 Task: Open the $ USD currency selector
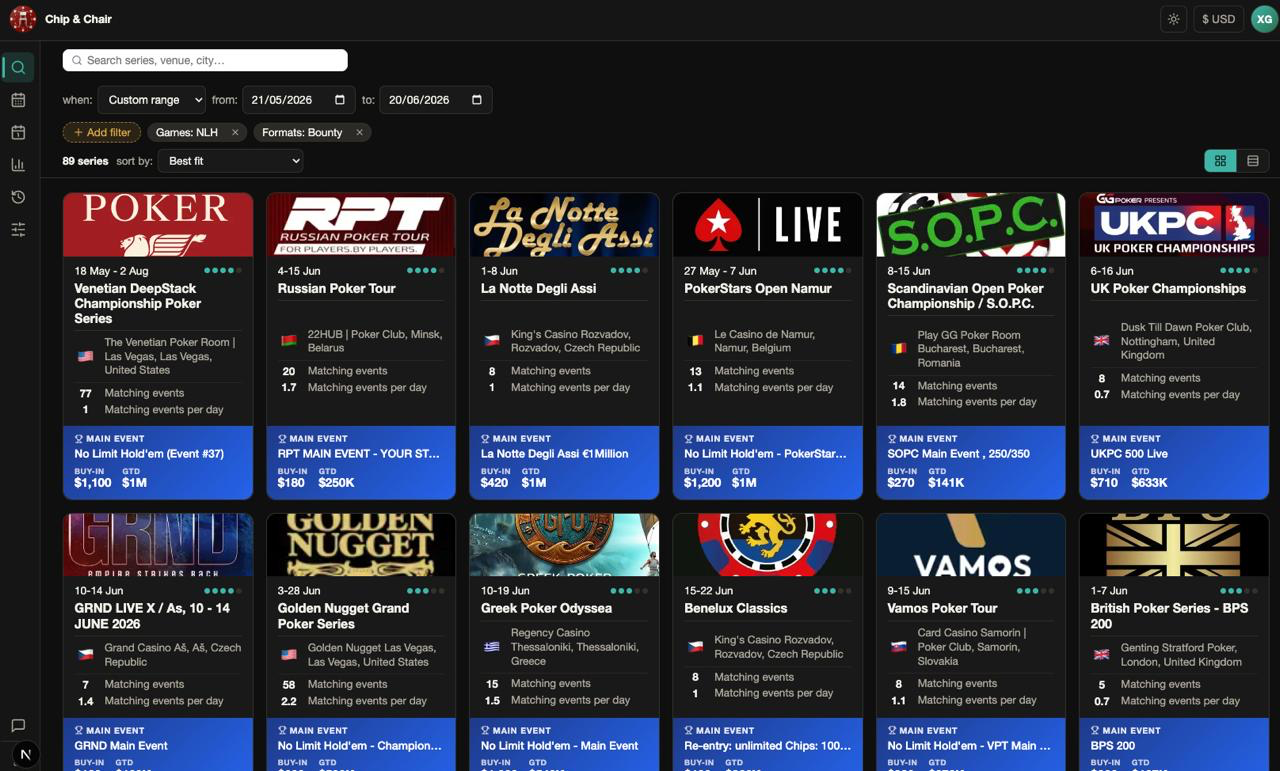click(1218, 19)
